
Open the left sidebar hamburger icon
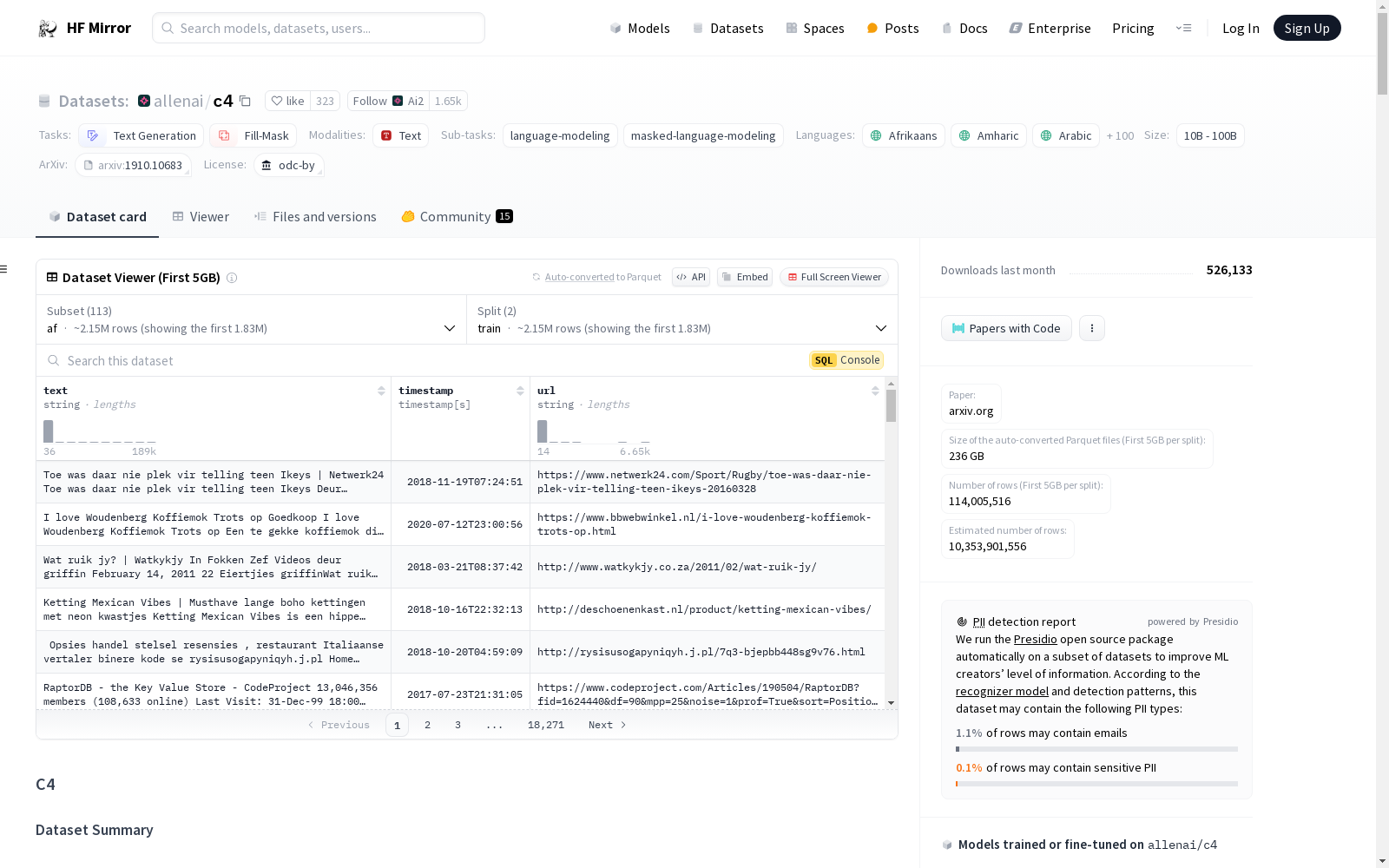pyautogui.click(x=3, y=269)
